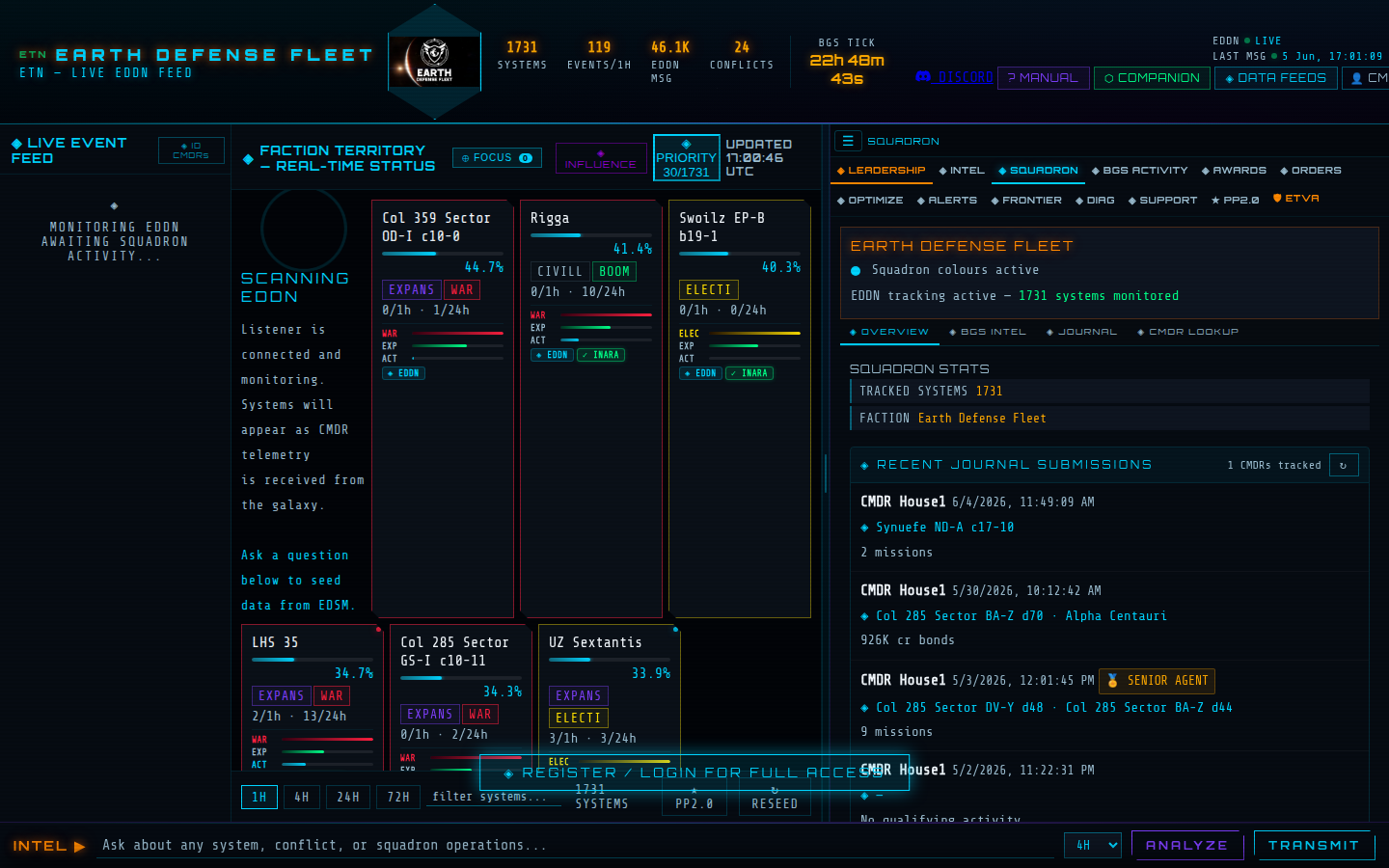
Task: Toggle the INFLUENCE view
Action: click(601, 158)
